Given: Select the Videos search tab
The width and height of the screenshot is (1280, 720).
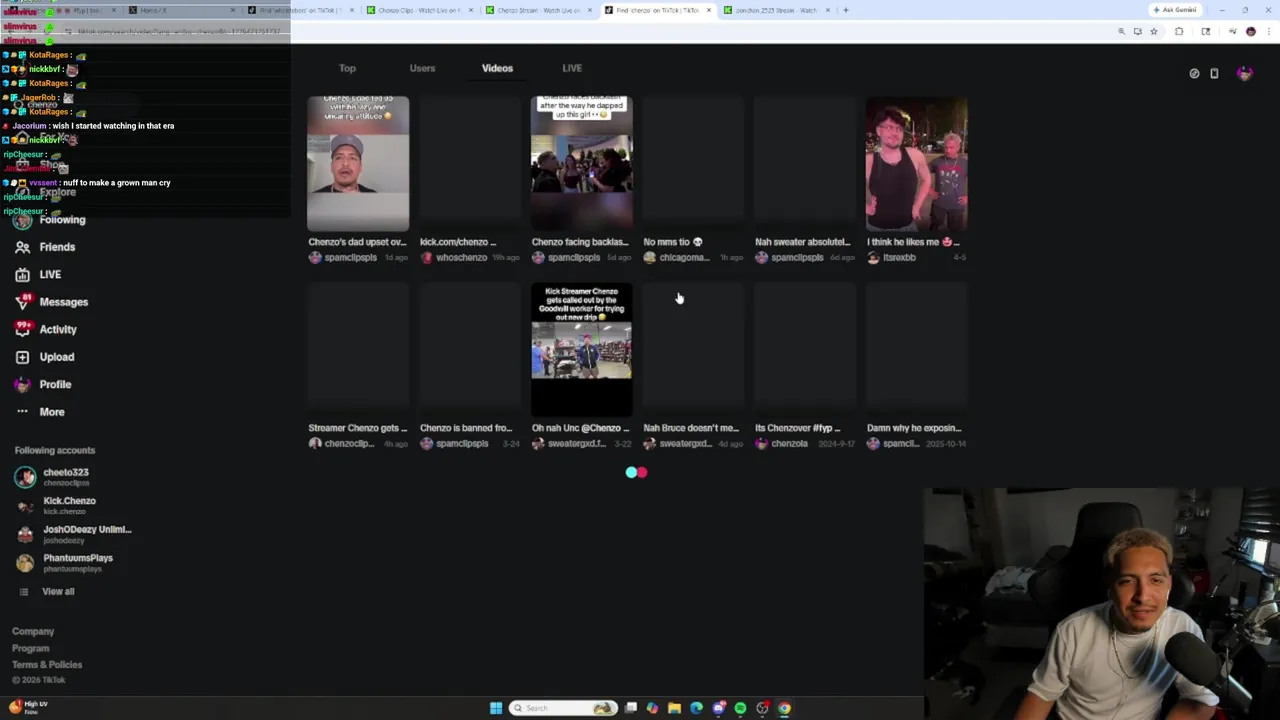Looking at the screenshot, I should point(497,68).
